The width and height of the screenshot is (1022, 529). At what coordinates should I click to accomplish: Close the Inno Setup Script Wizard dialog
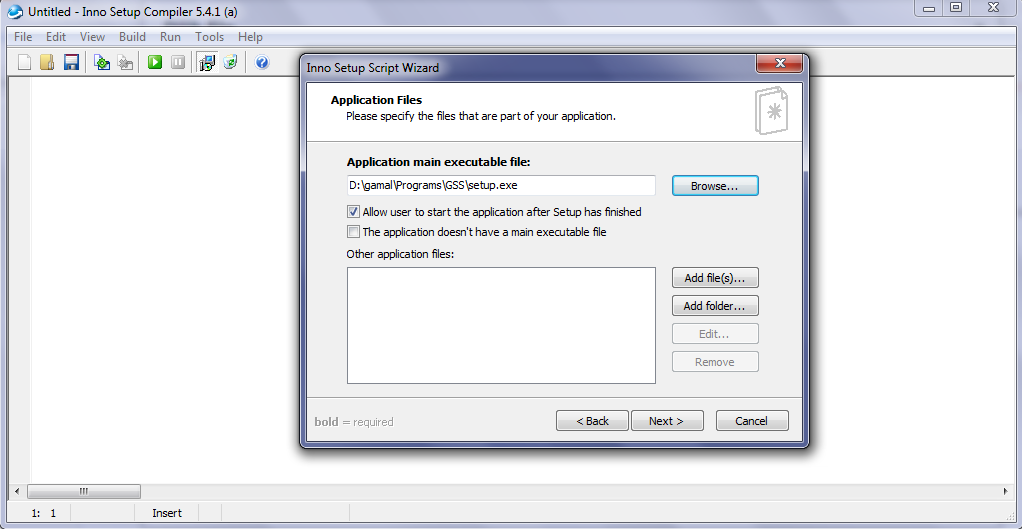tap(779, 64)
